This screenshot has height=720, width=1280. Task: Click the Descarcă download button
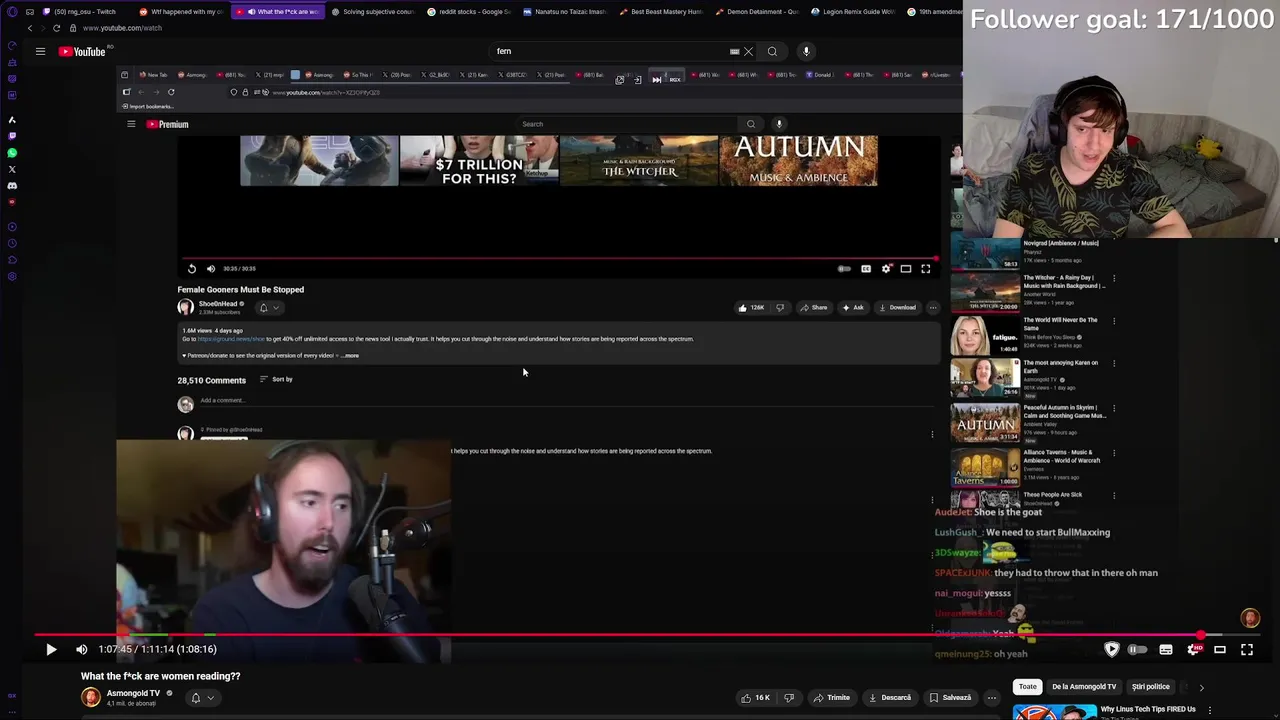click(890, 698)
